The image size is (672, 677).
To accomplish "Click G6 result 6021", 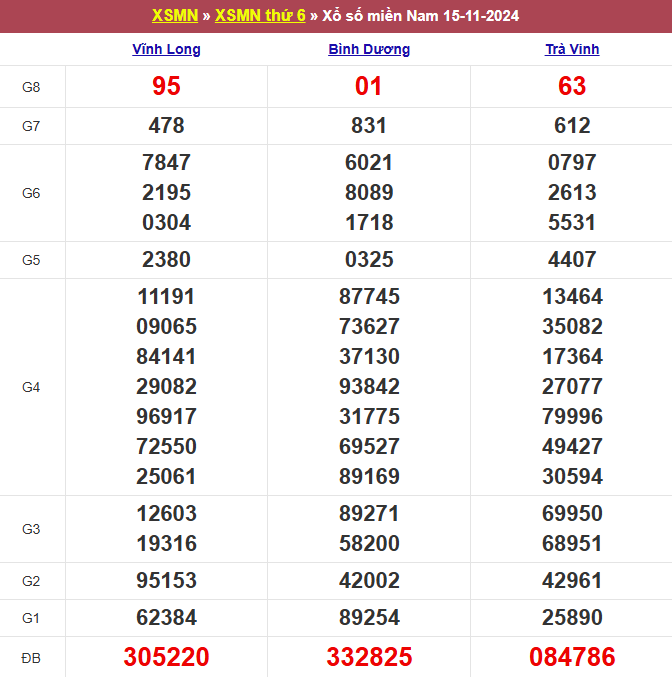I will [x=369, y=163].
